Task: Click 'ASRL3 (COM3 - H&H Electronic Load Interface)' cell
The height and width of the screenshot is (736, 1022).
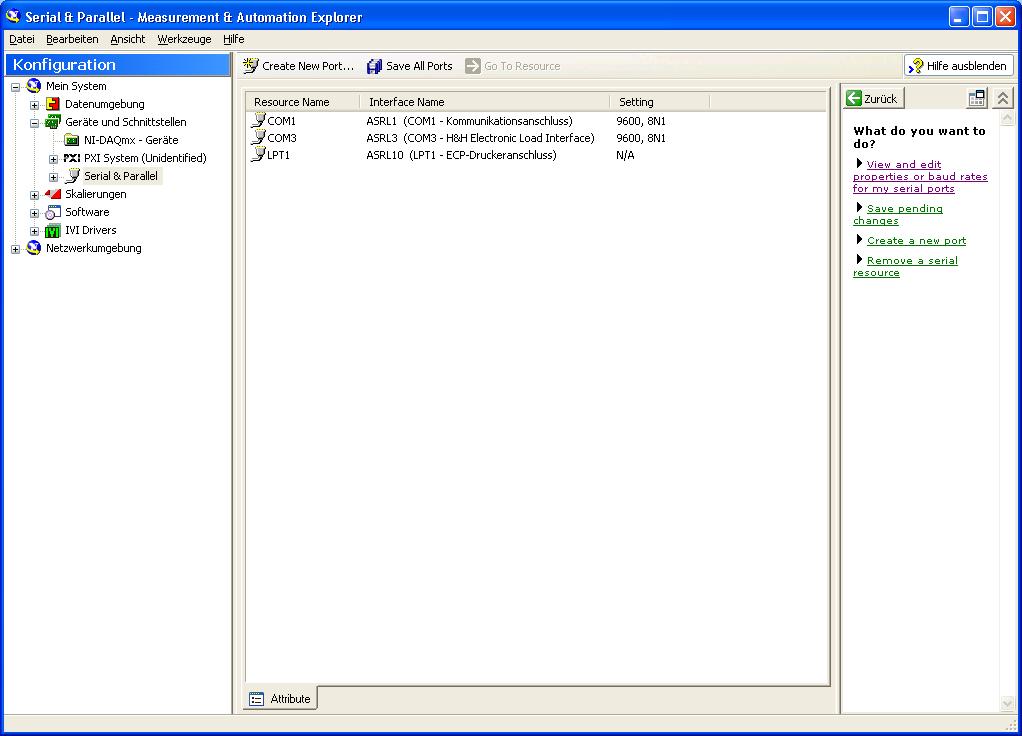Action: [x=480, y=138]
